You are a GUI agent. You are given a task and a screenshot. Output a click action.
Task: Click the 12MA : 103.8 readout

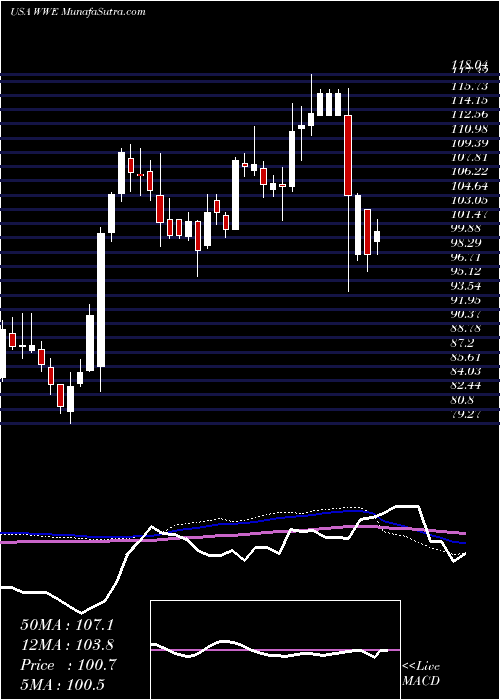pyautogui.click(x=67, y=645)
